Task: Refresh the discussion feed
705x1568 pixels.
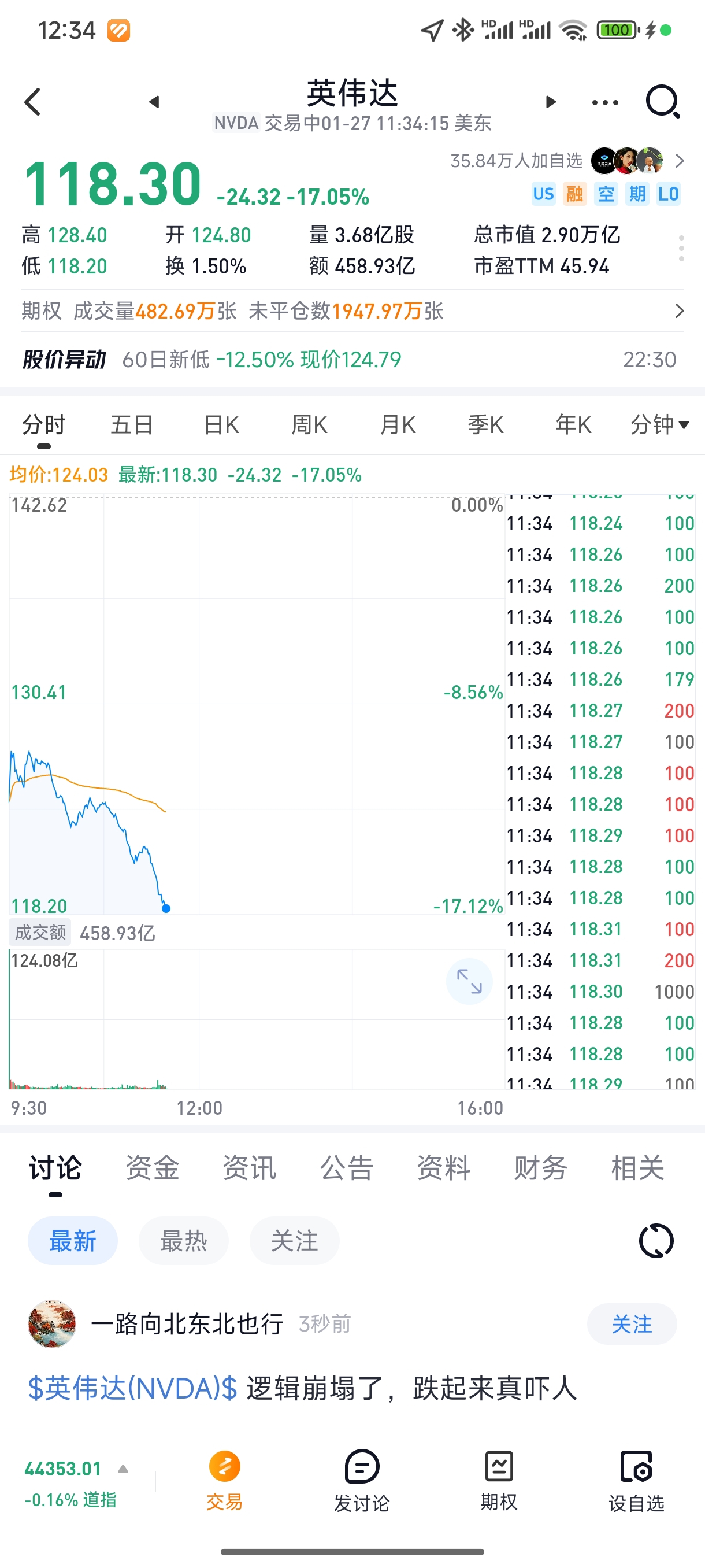Action: pos(656,1240)
